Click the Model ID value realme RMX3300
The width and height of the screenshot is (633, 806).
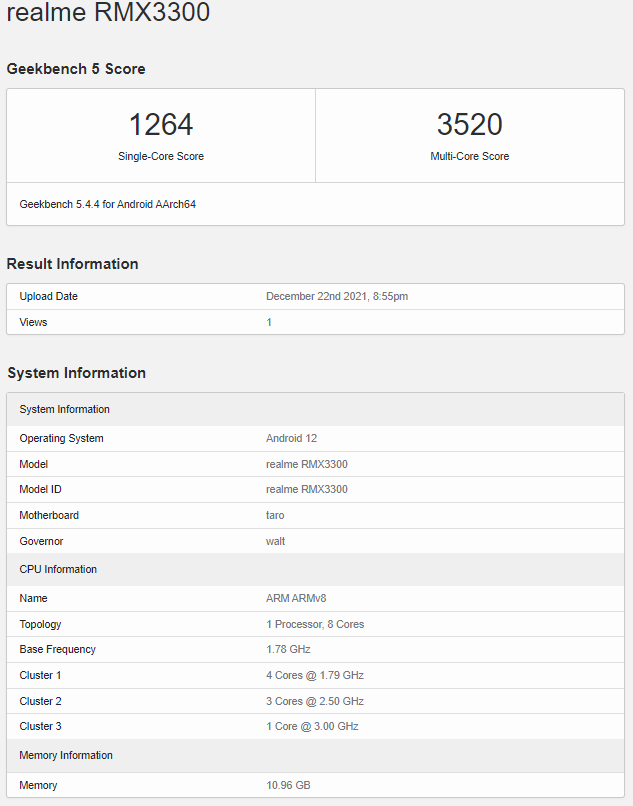coord(307,490)
